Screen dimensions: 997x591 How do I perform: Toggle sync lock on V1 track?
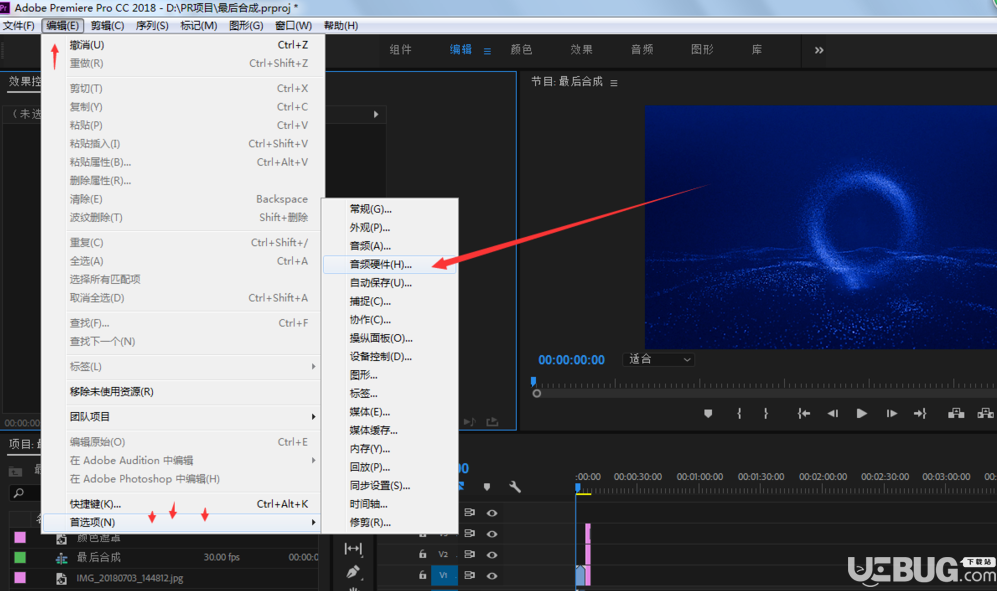click(469, 575)
